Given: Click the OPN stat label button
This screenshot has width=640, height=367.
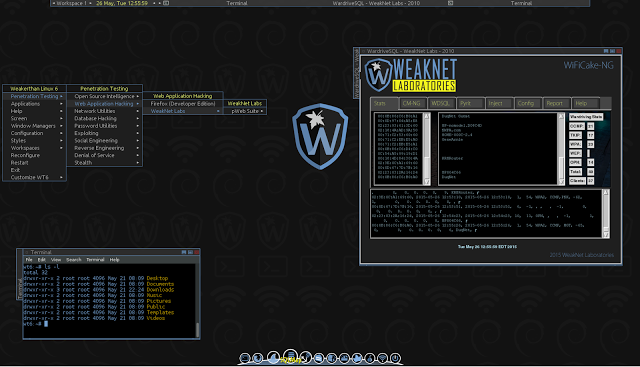Looking at the screenshot, I should (x=575, y=162).
